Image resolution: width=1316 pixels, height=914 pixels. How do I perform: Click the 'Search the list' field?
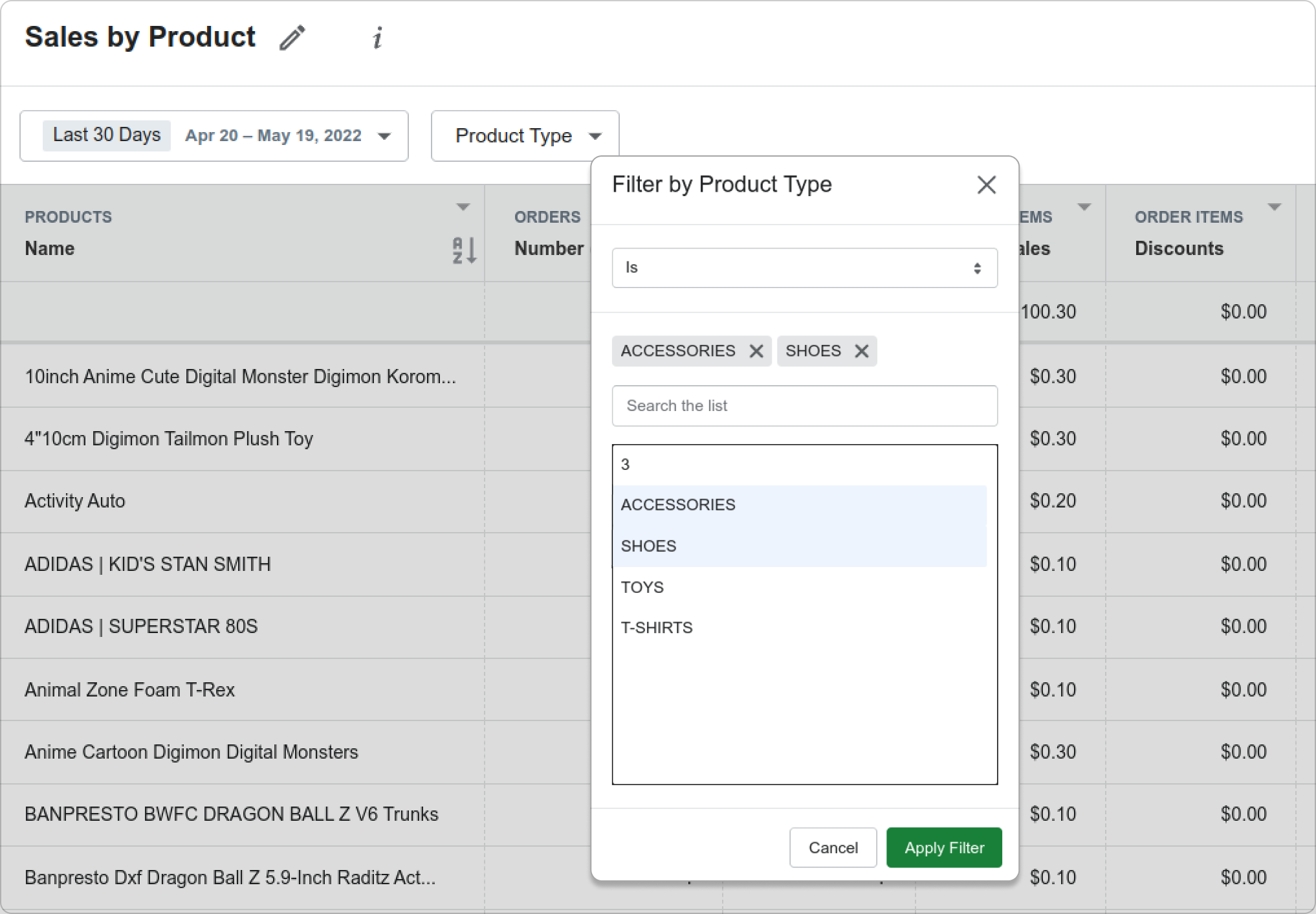click(804, 406)
